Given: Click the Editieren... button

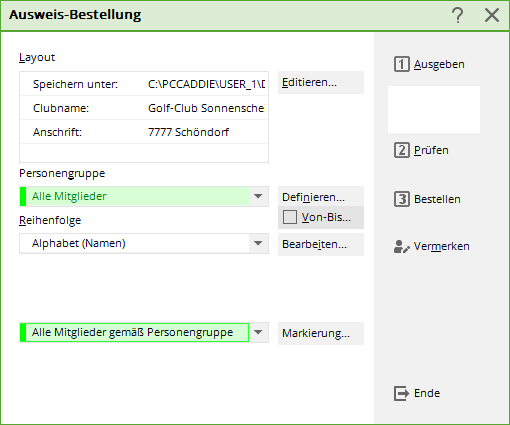Looking at the screenshot, I should click(x=321, y=82).
